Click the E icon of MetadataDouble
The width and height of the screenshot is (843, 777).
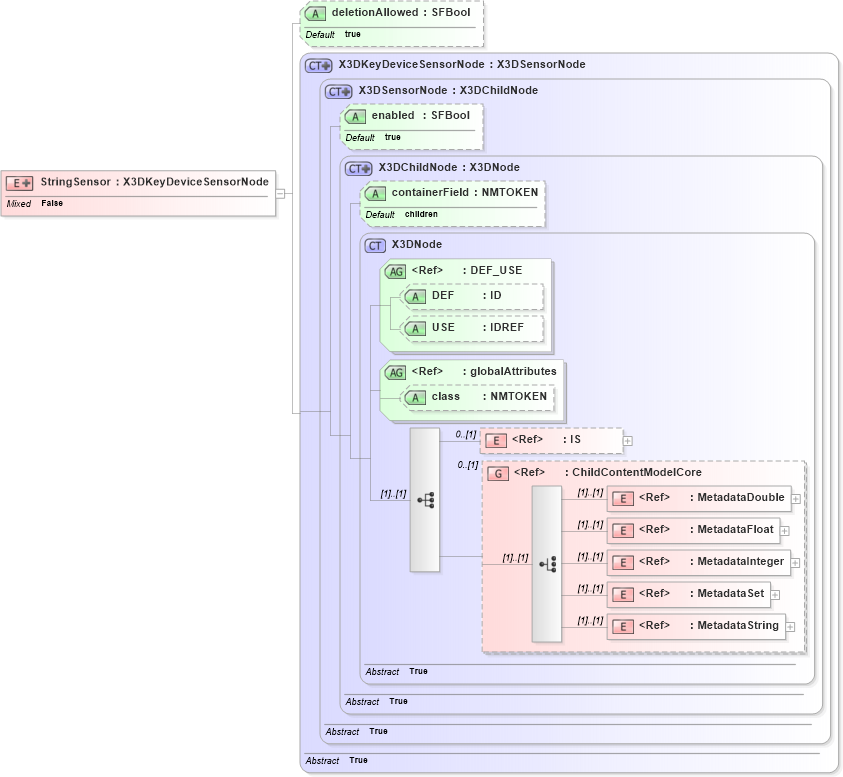coord(623,499)
